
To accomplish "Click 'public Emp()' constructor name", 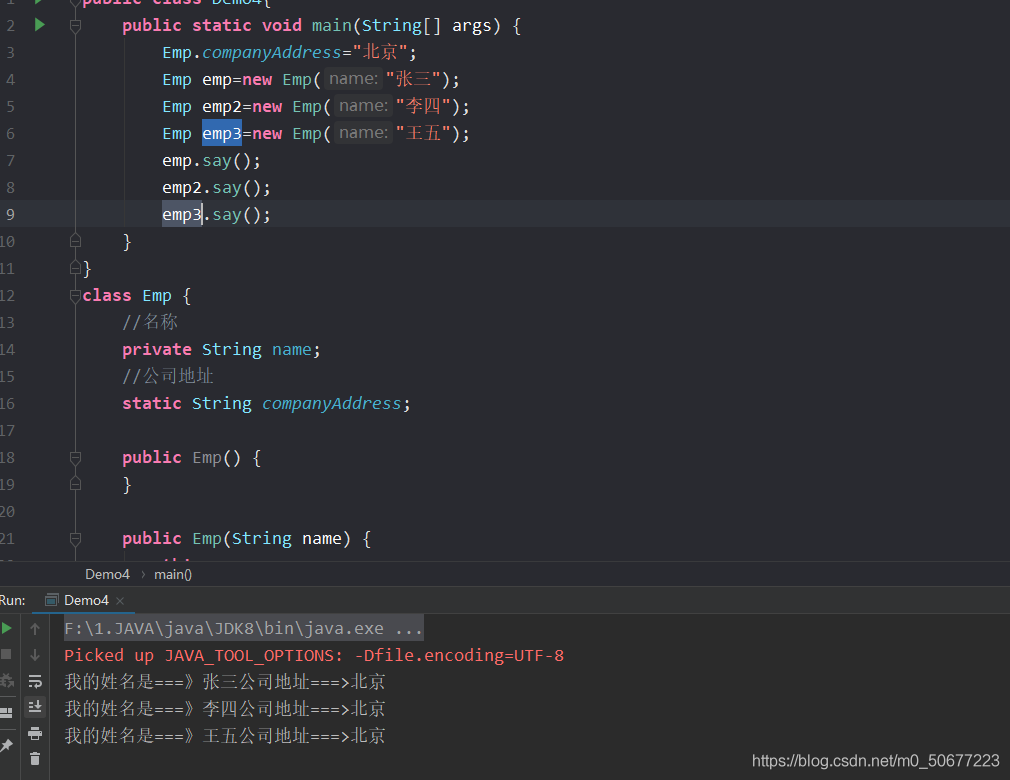I will point(207,458).
